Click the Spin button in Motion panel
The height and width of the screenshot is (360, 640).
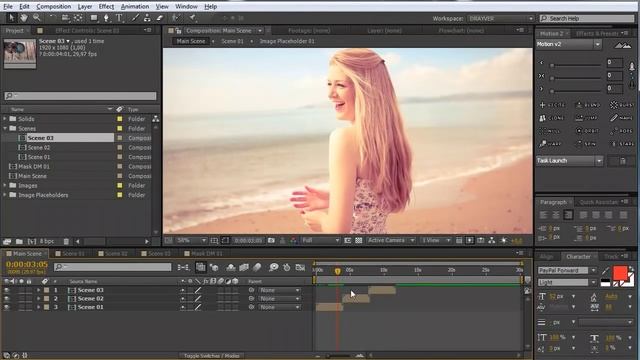coord(587,144)
